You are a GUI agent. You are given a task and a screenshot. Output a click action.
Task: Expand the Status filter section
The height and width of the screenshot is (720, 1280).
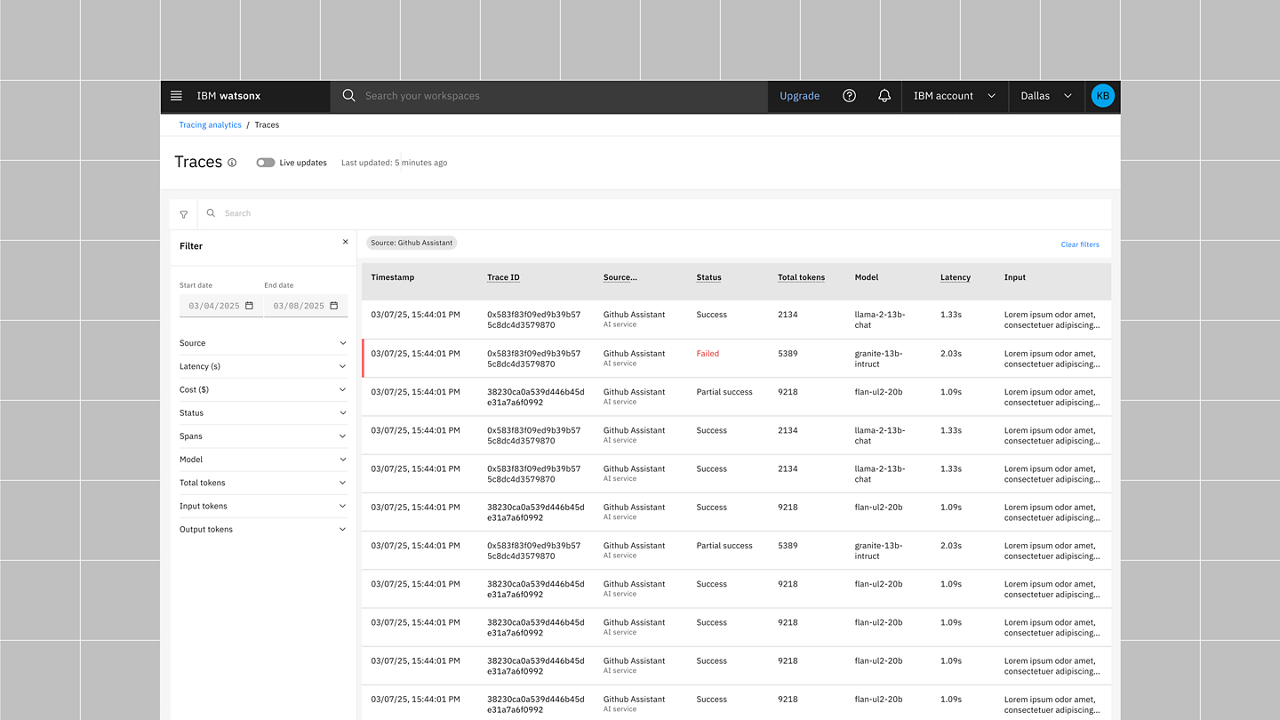(263, 413)
